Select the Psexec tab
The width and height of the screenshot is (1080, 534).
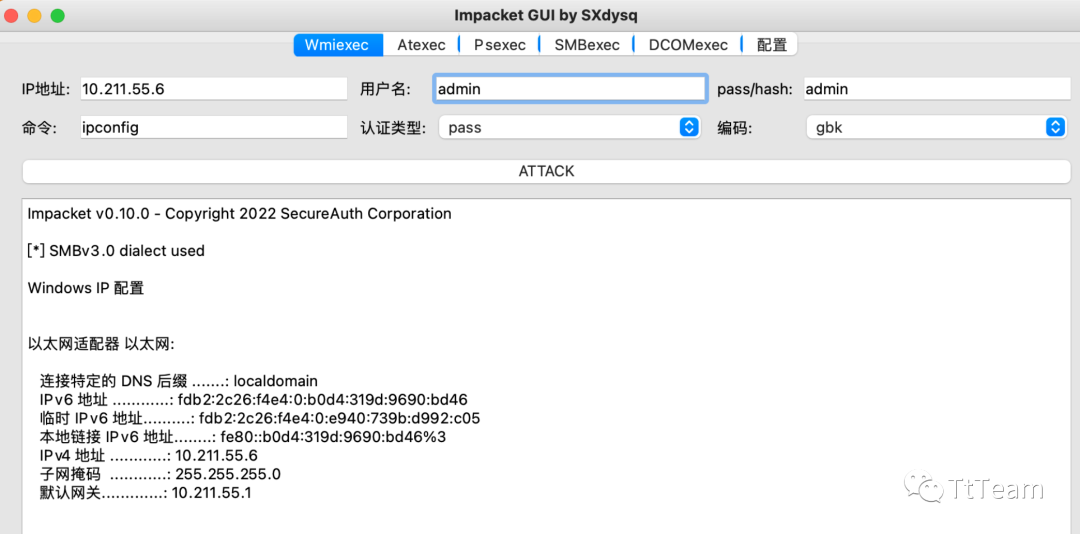pos(499,45)
